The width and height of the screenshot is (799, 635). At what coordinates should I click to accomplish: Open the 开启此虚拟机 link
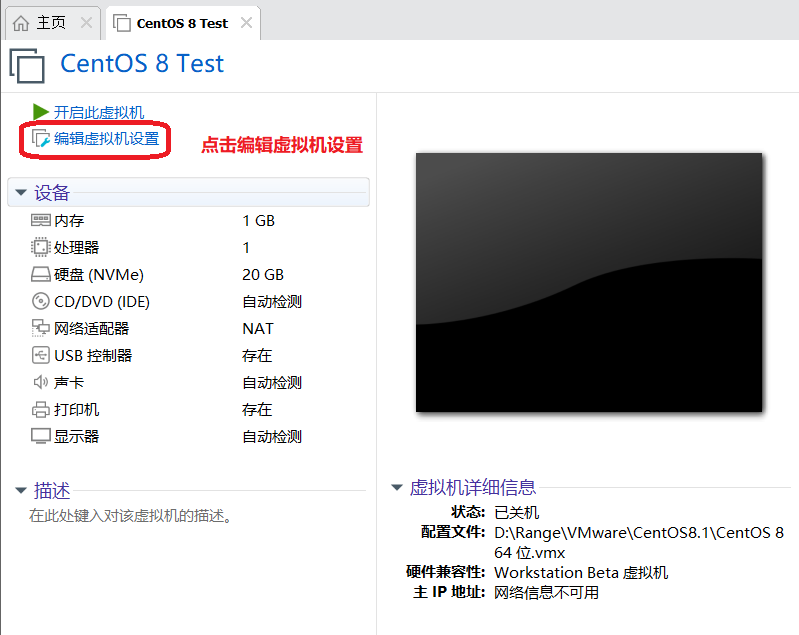pos(99,112)
